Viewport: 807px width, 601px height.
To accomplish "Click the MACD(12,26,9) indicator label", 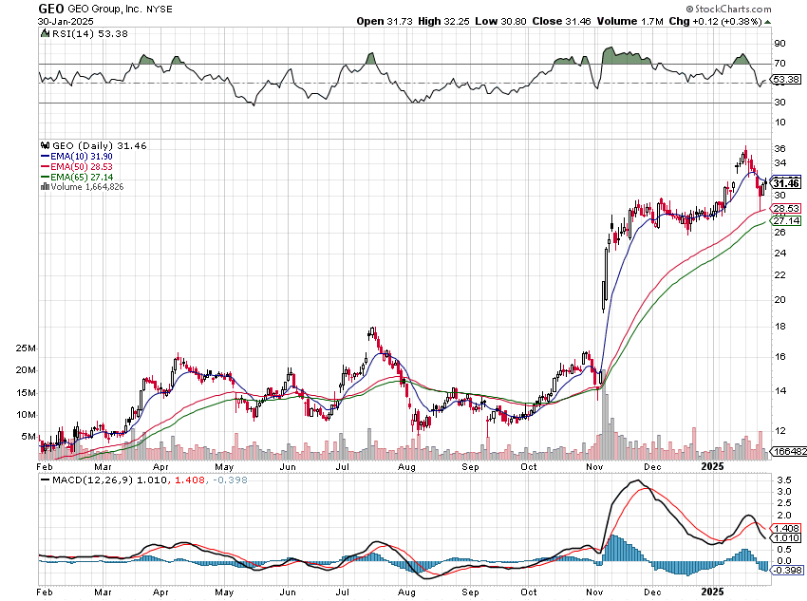I will (93, 480).
